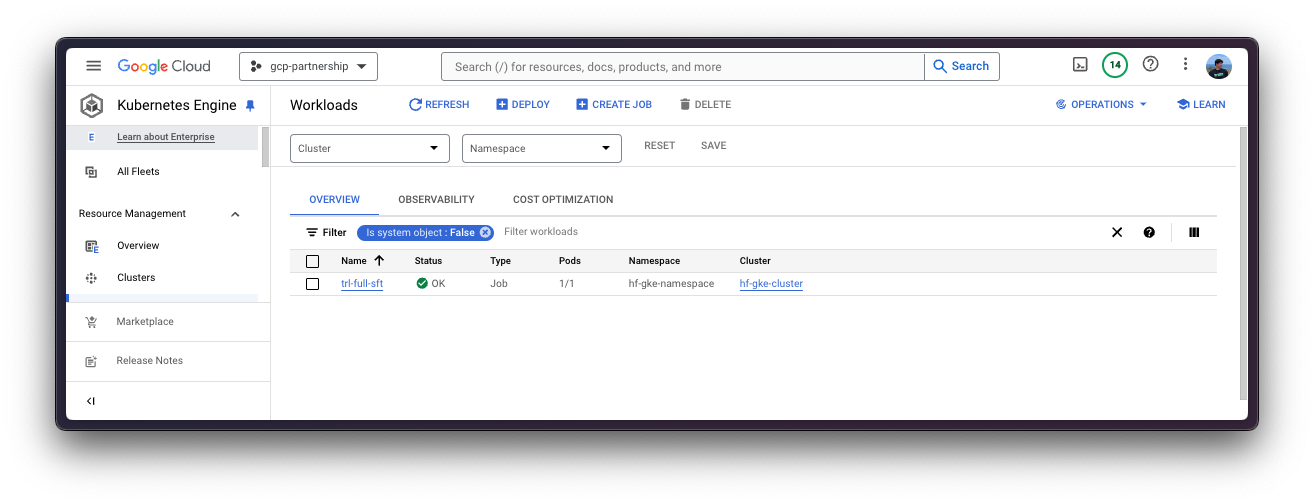Click the Clusters icon

(x=91, y=278)
